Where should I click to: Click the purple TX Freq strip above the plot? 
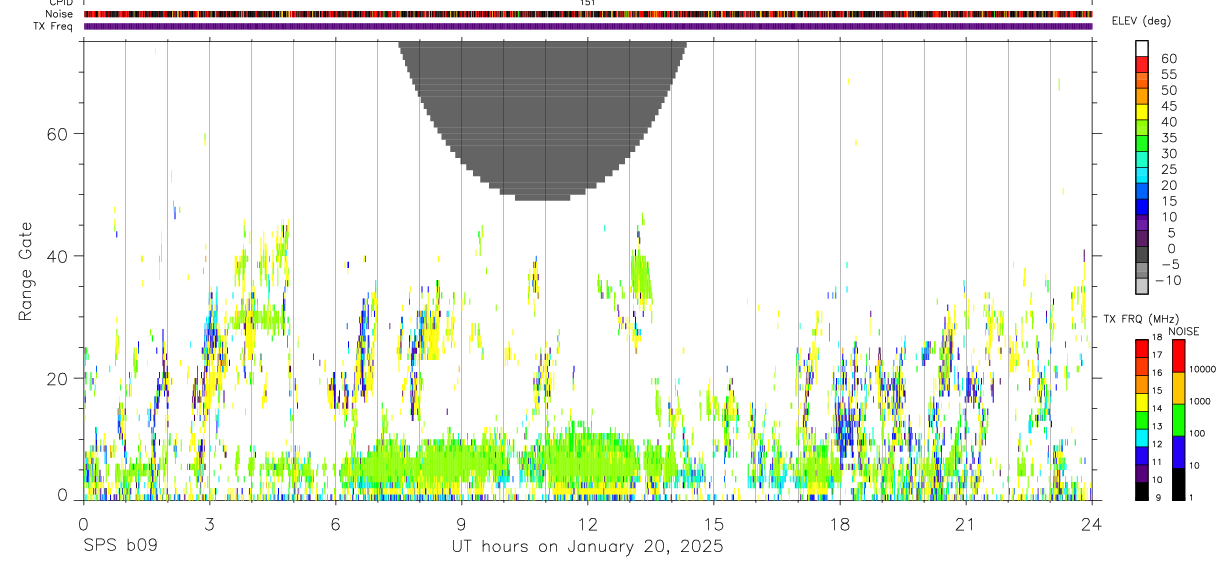[x=587, y=26]
